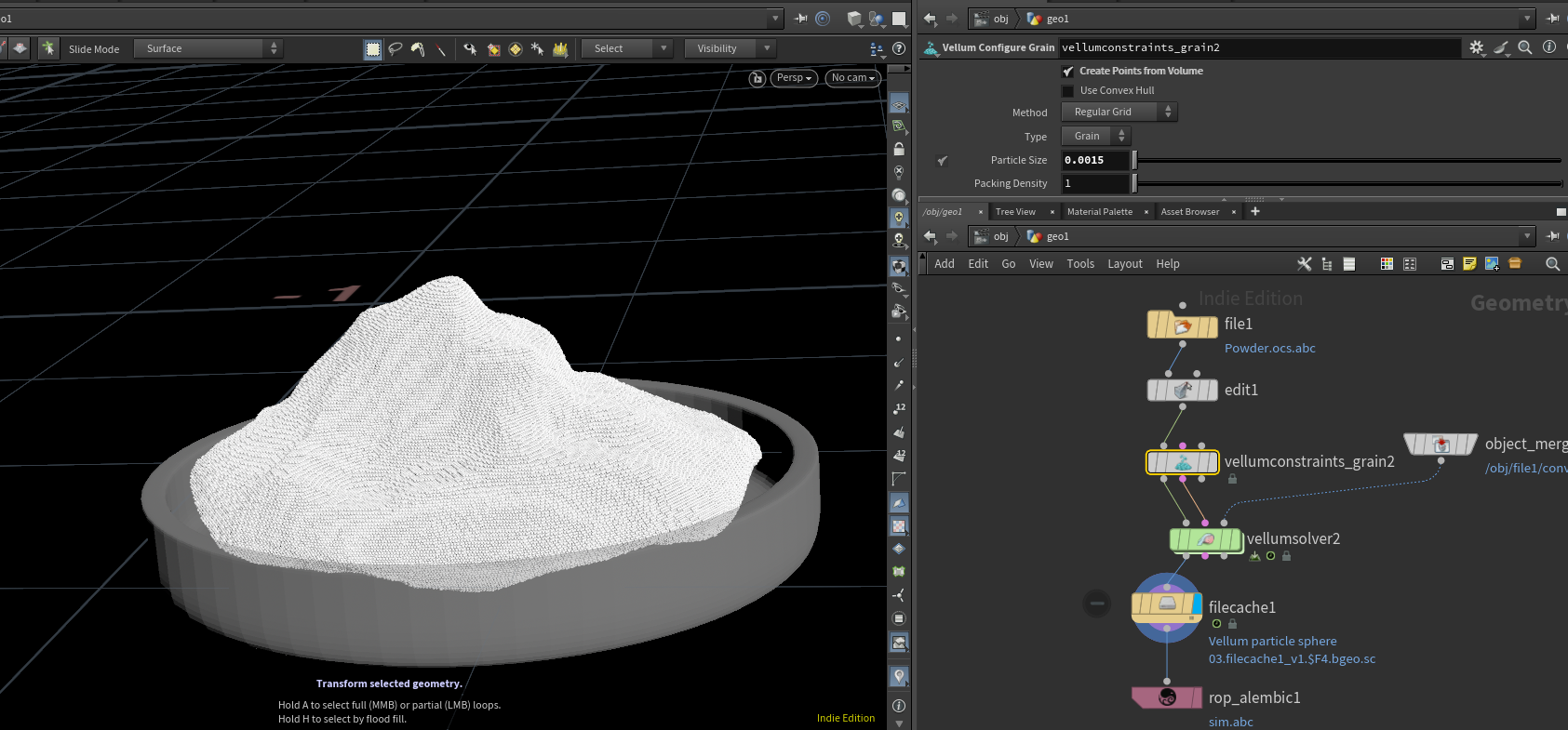The height and width of the screenshot is (730, 1568).
Task: Expand the Persp viewport dropdown
Action: tap(794, 78)
